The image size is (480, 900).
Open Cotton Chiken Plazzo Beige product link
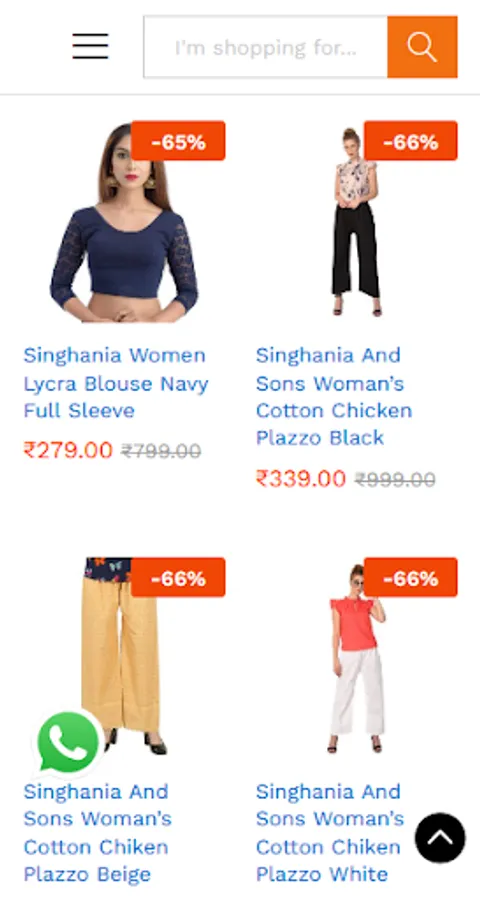pos(98,833)
